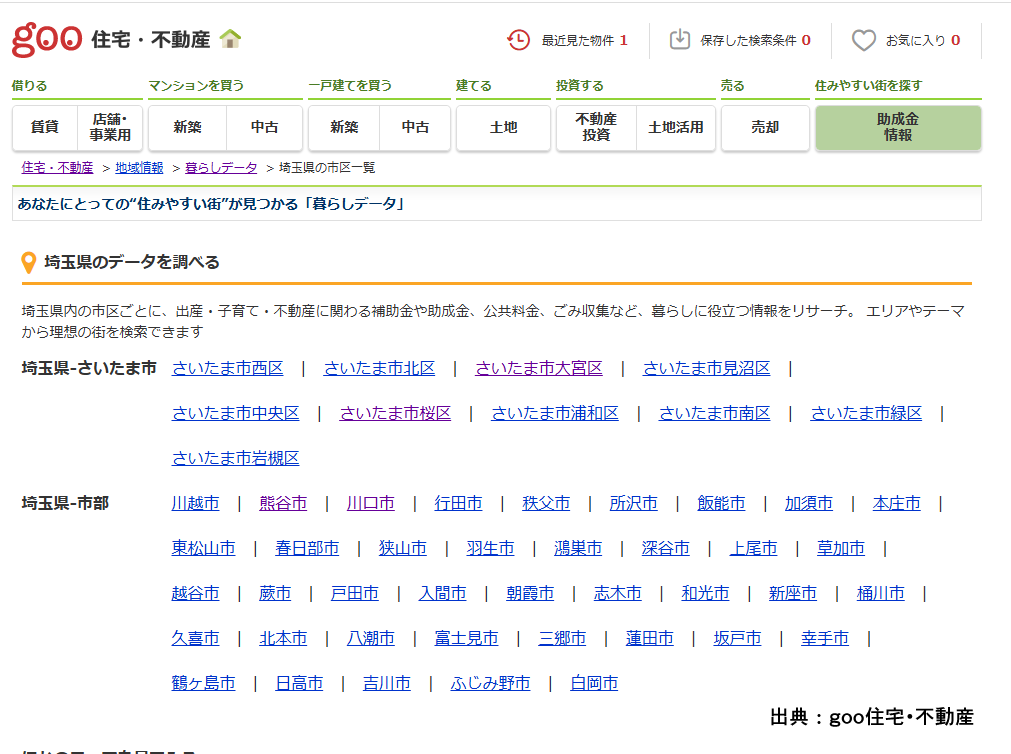Click the 川越市 city link
1011x754 pixels.
pos(196,504)
